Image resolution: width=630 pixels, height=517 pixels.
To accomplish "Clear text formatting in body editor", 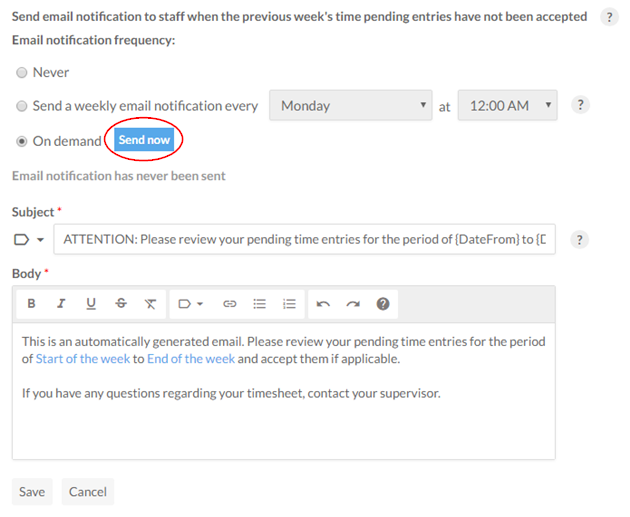I will click(x=150, y=303).
